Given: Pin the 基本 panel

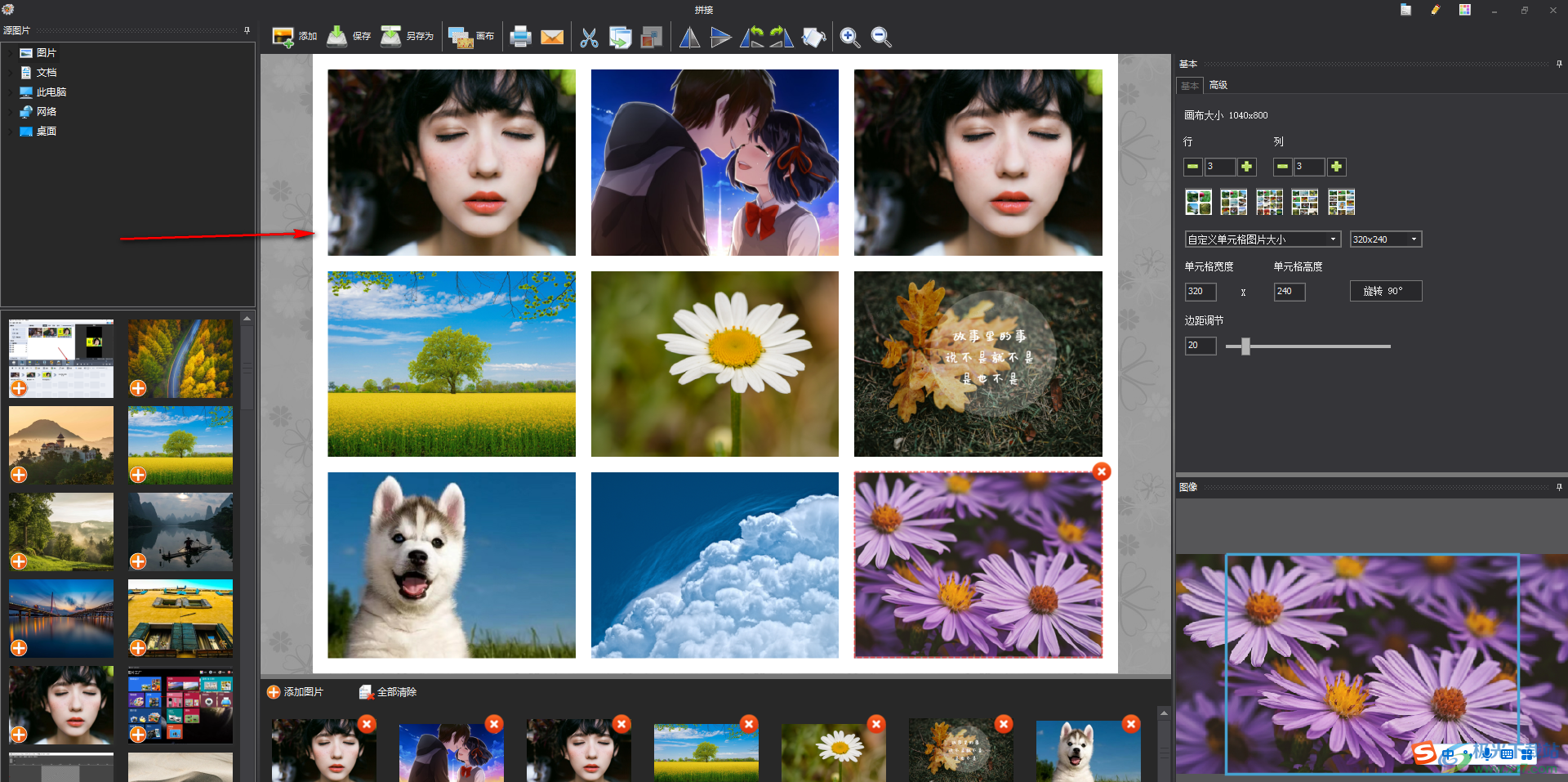Looking at the screenshot, I should coord(1559,64).
